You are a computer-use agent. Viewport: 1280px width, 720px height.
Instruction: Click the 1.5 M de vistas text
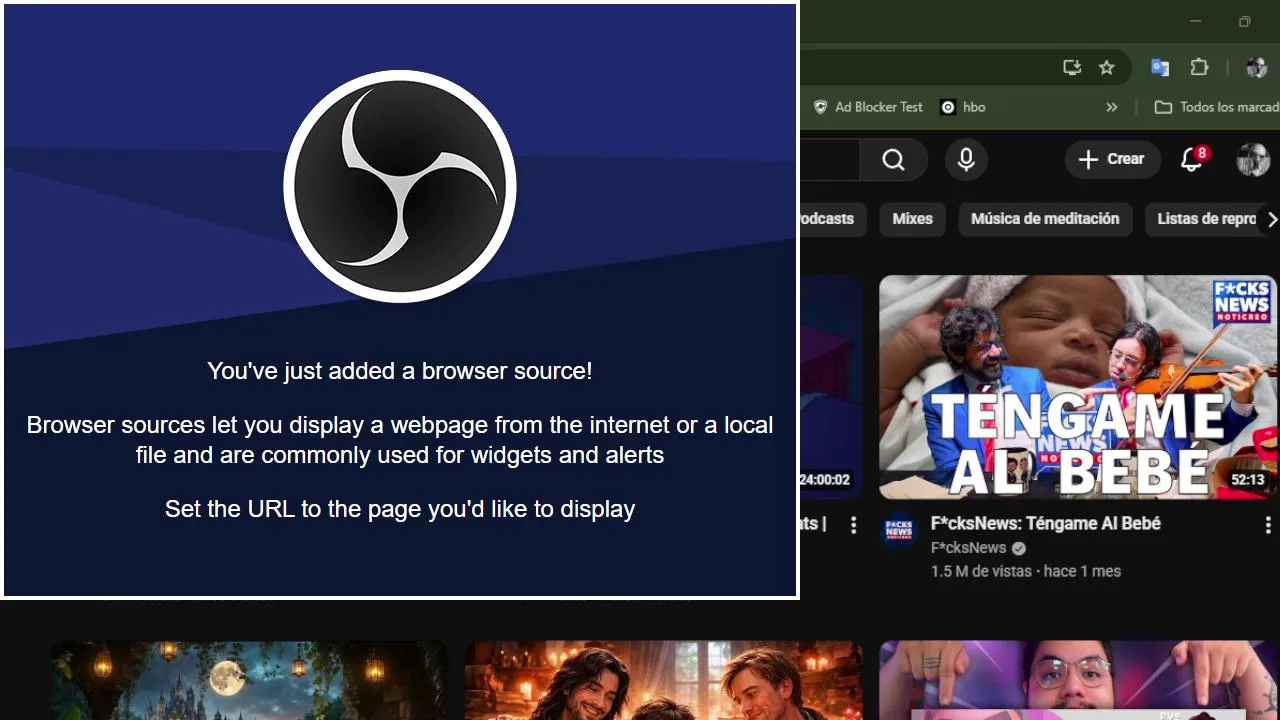tap(980, 571)
